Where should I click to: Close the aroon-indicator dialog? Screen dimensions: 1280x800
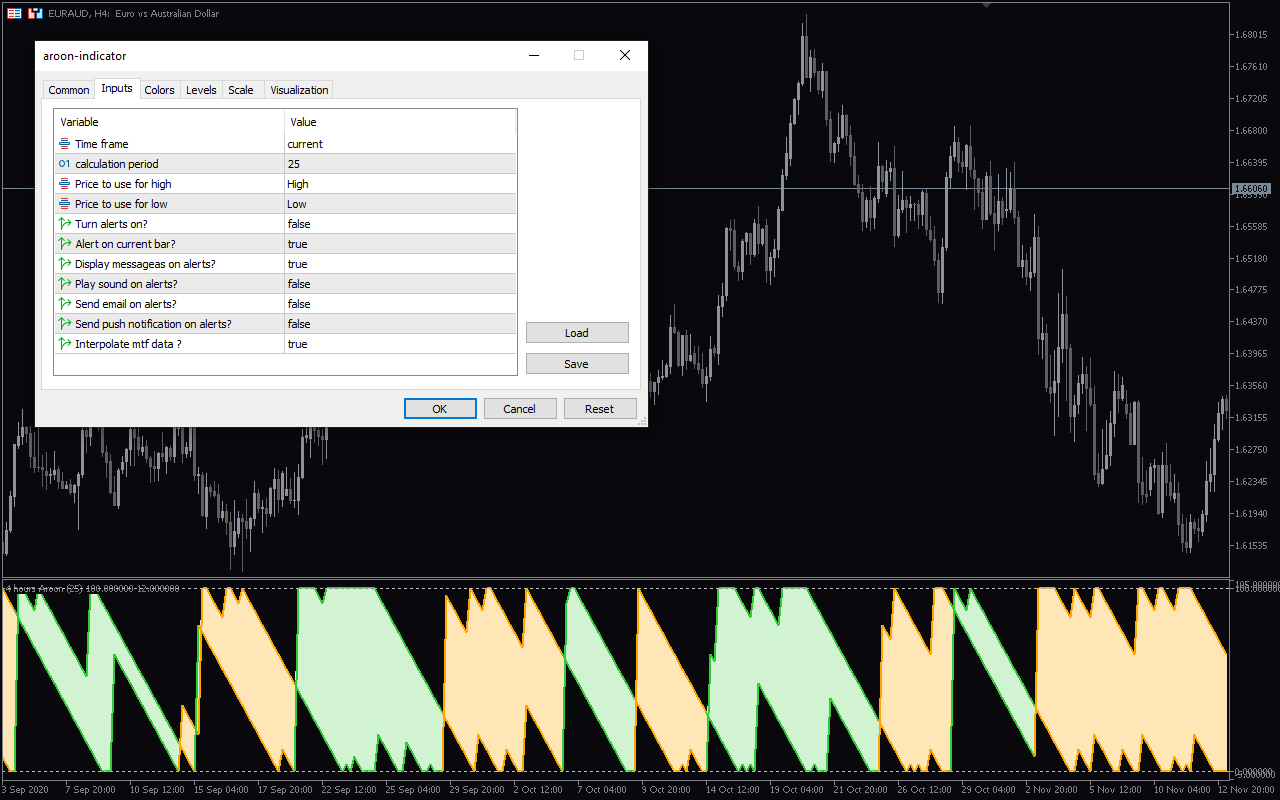[x=625, y=56]
